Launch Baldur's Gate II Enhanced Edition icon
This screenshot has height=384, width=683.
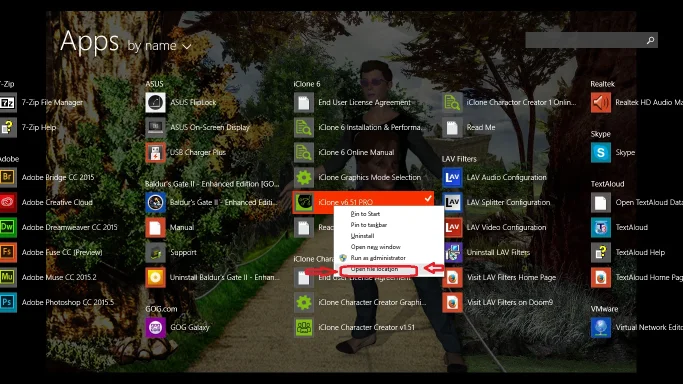[155, 202]
